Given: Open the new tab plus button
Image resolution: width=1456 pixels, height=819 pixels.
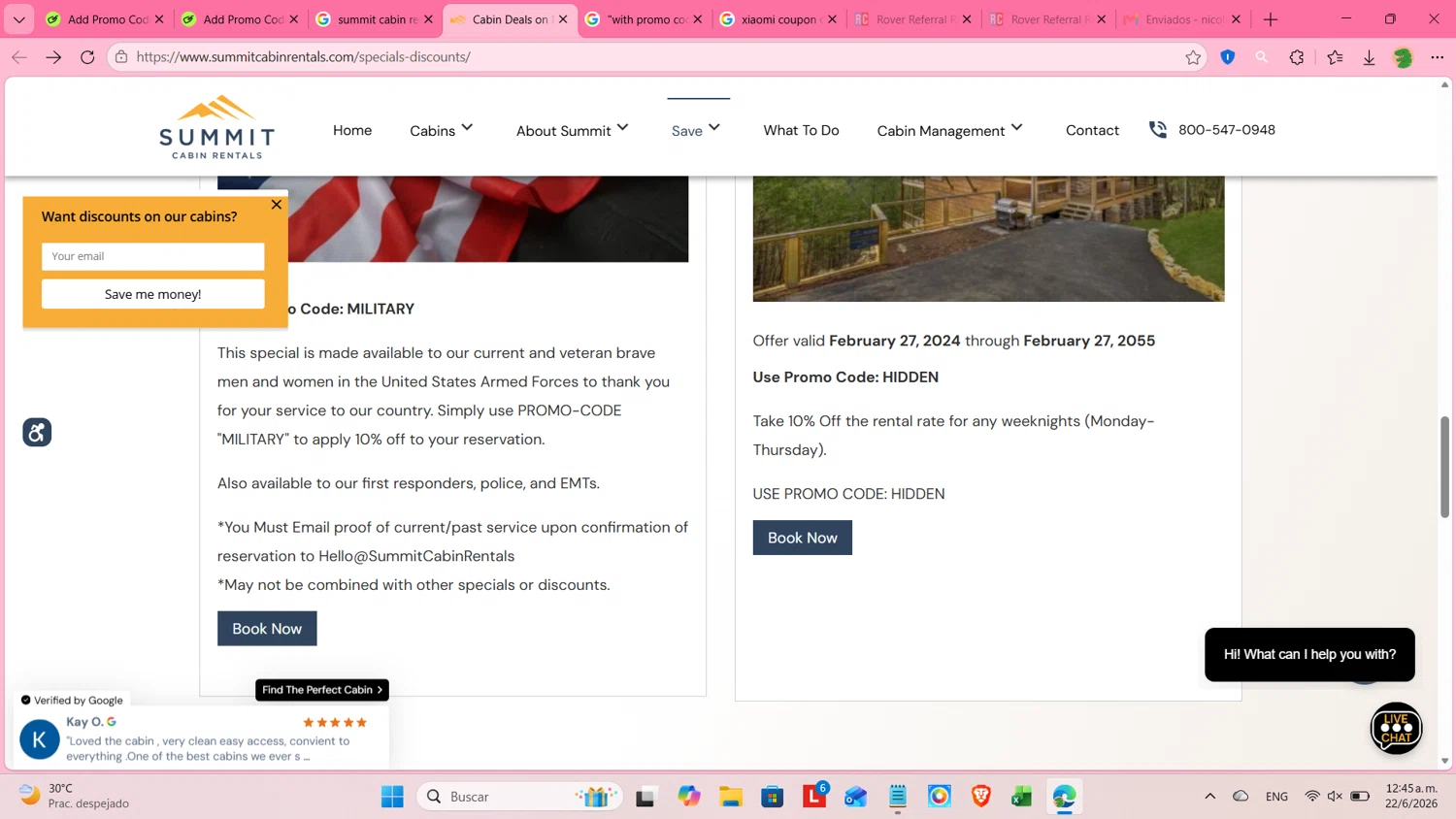Looking at the screenshot, I should 1271,19.
